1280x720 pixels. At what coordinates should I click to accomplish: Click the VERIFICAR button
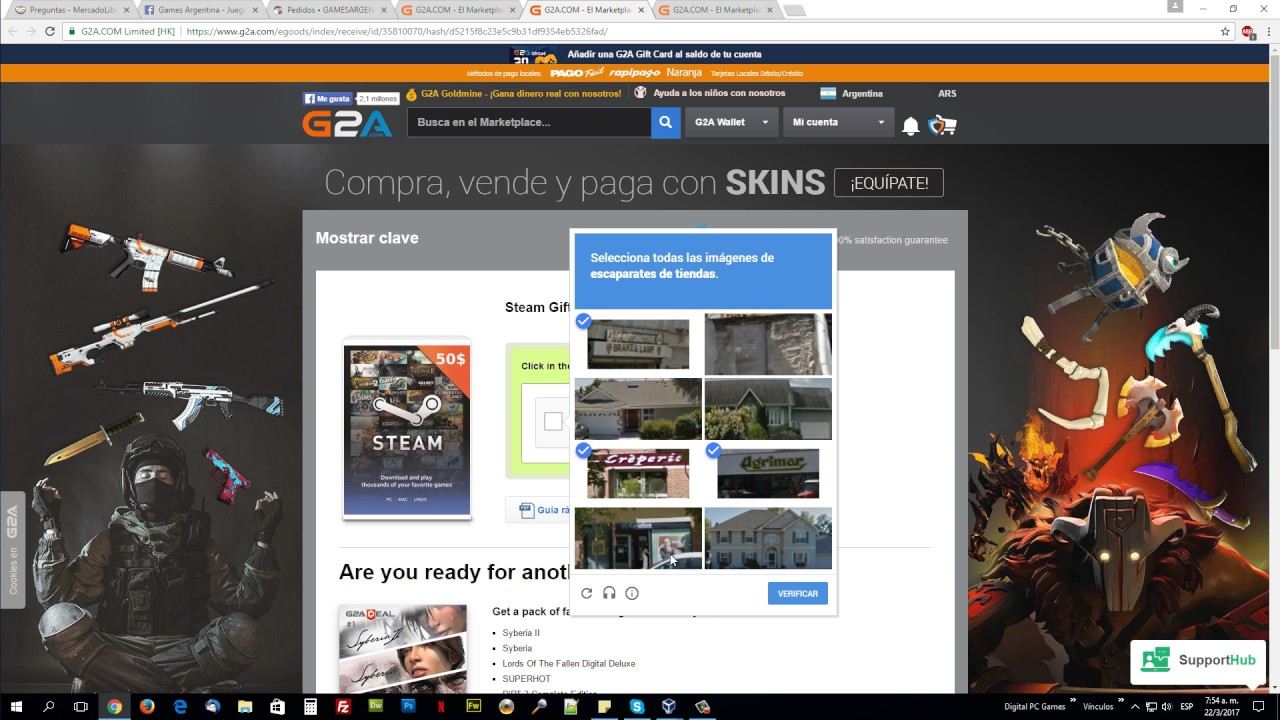pos(797,593)
